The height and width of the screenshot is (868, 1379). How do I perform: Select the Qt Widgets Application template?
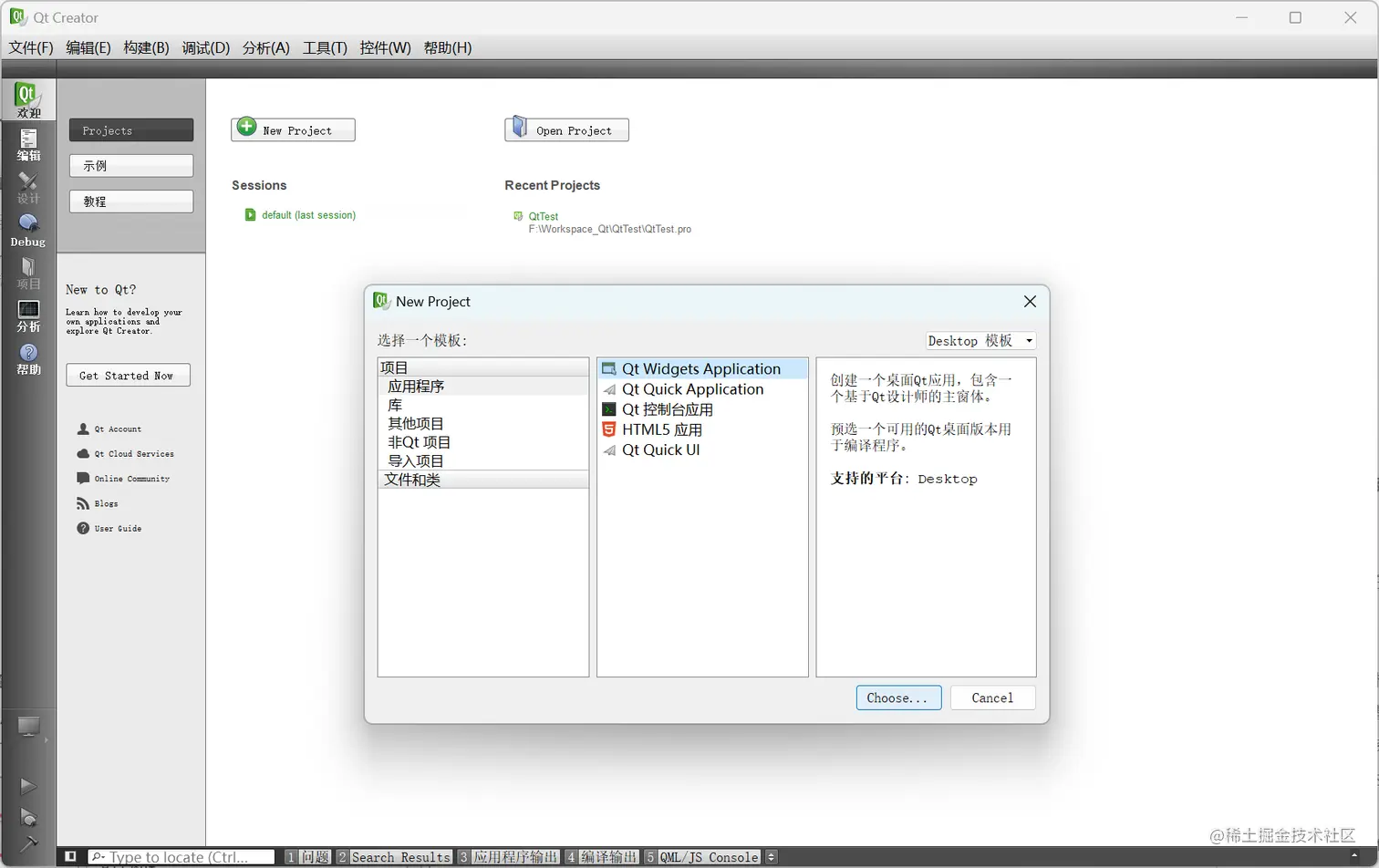point(702,368)
